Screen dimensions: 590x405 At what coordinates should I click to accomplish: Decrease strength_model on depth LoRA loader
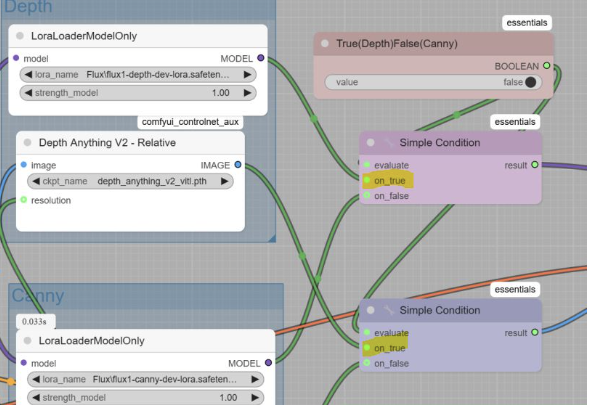[28, 93]
